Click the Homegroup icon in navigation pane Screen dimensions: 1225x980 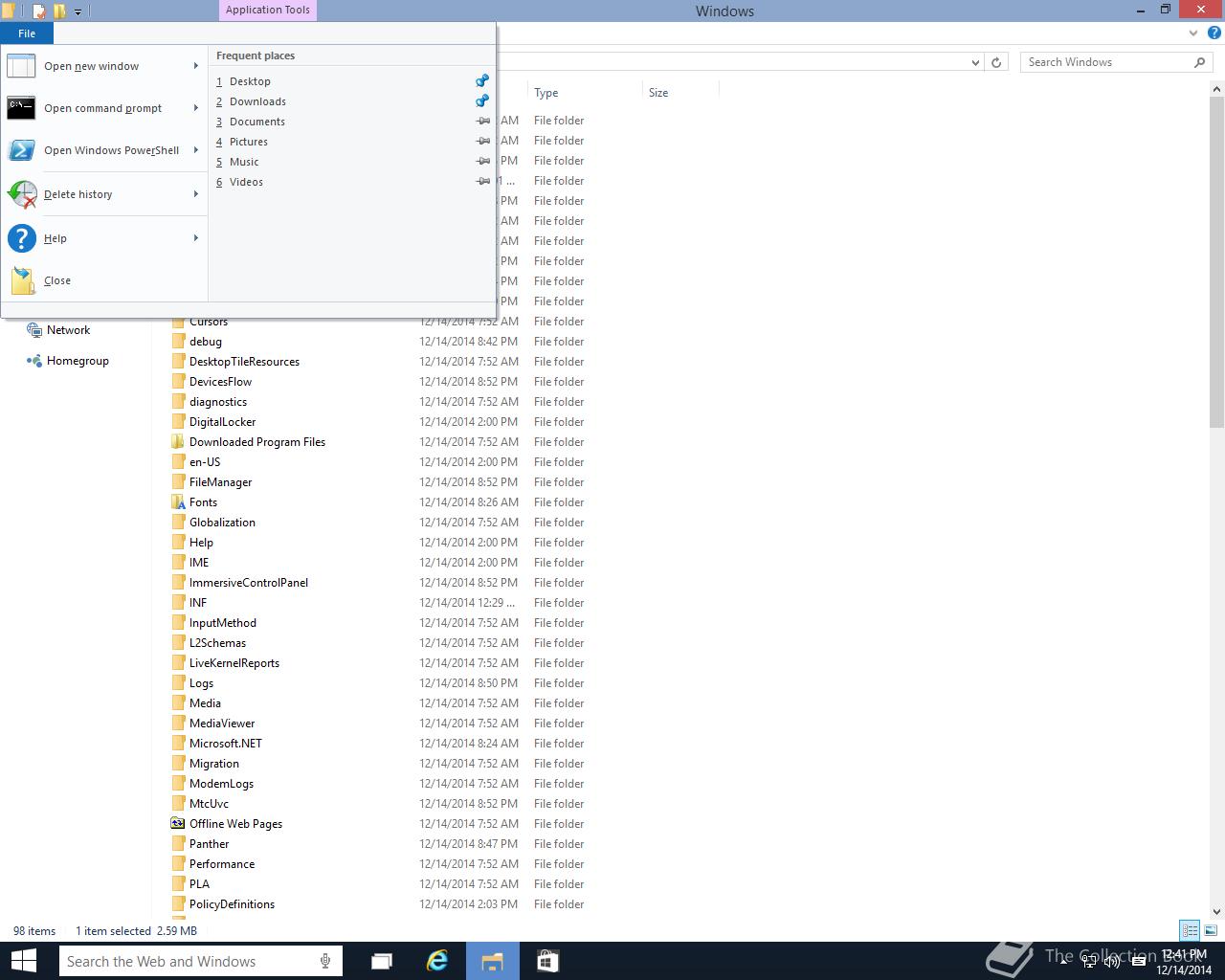tap(34, 361)
